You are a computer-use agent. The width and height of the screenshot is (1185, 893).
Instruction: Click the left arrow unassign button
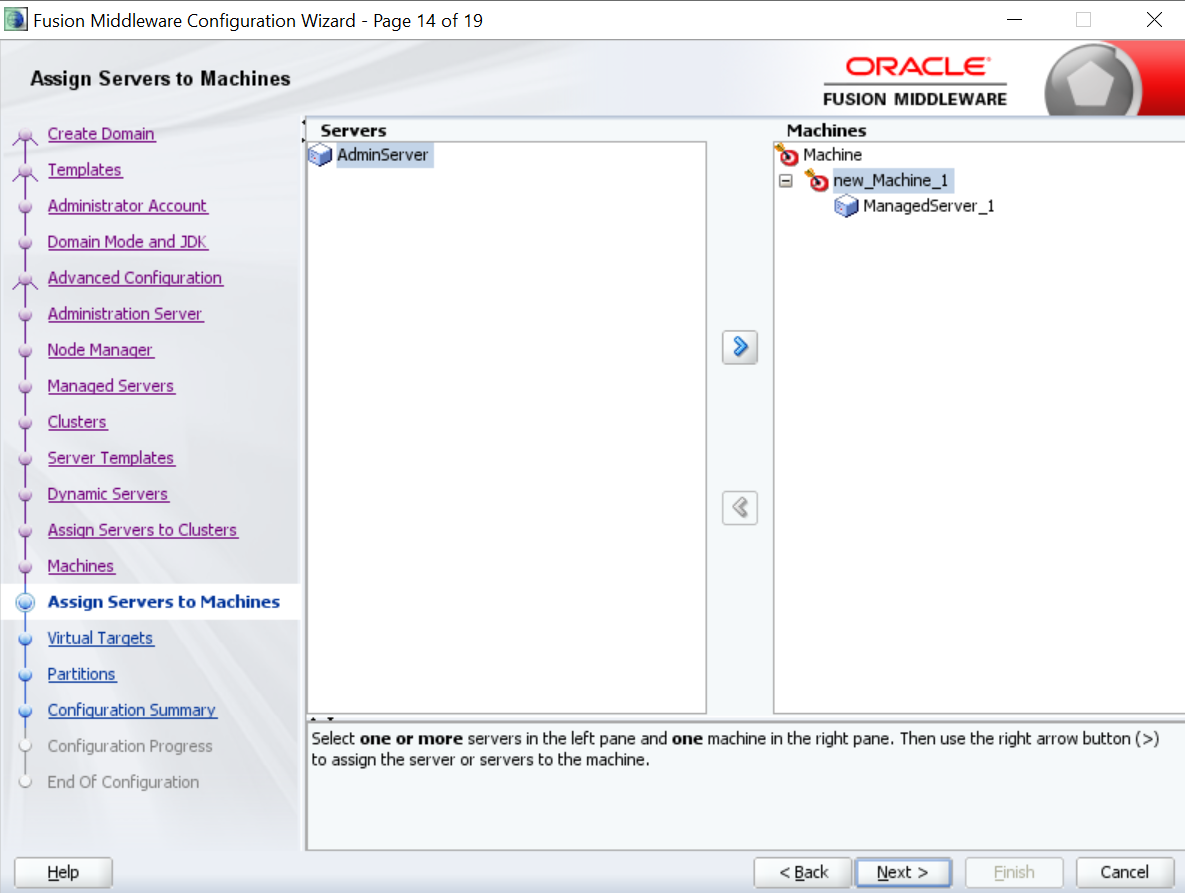click(740, 508)
